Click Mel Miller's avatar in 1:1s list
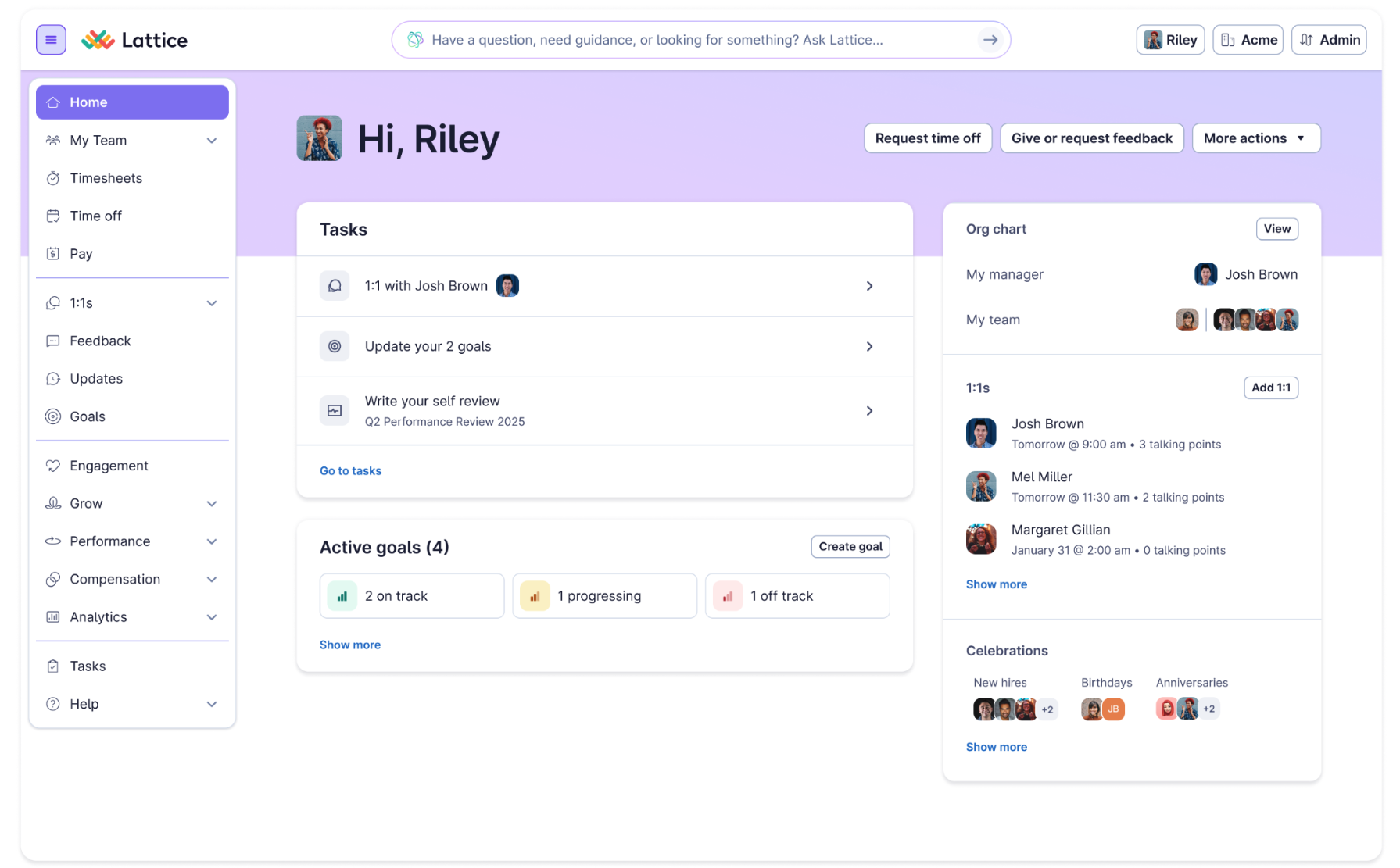 pyautogui.click(x=981, y=486)
